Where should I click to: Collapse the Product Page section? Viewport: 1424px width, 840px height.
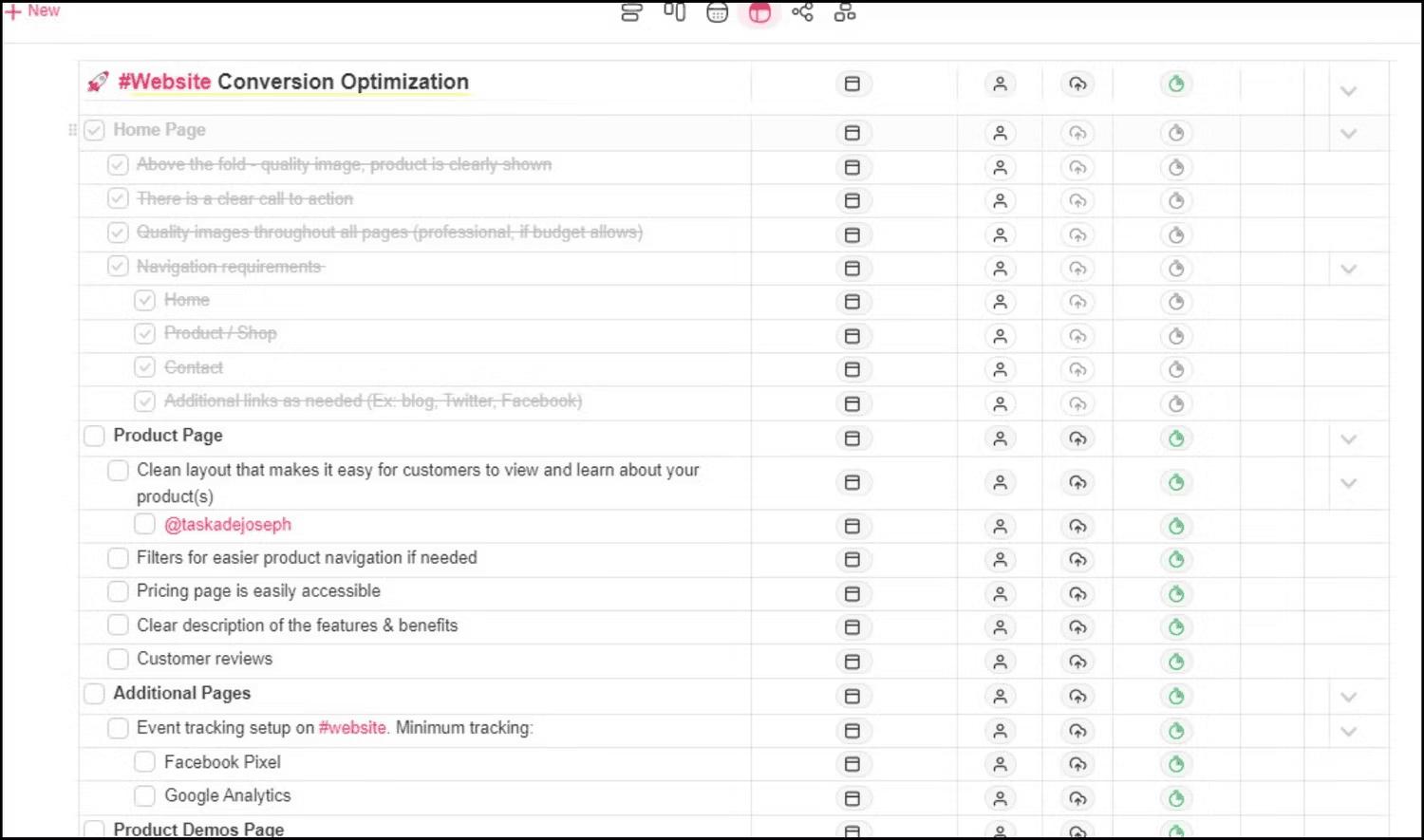pyautogui.click(x=1348, y=439)
